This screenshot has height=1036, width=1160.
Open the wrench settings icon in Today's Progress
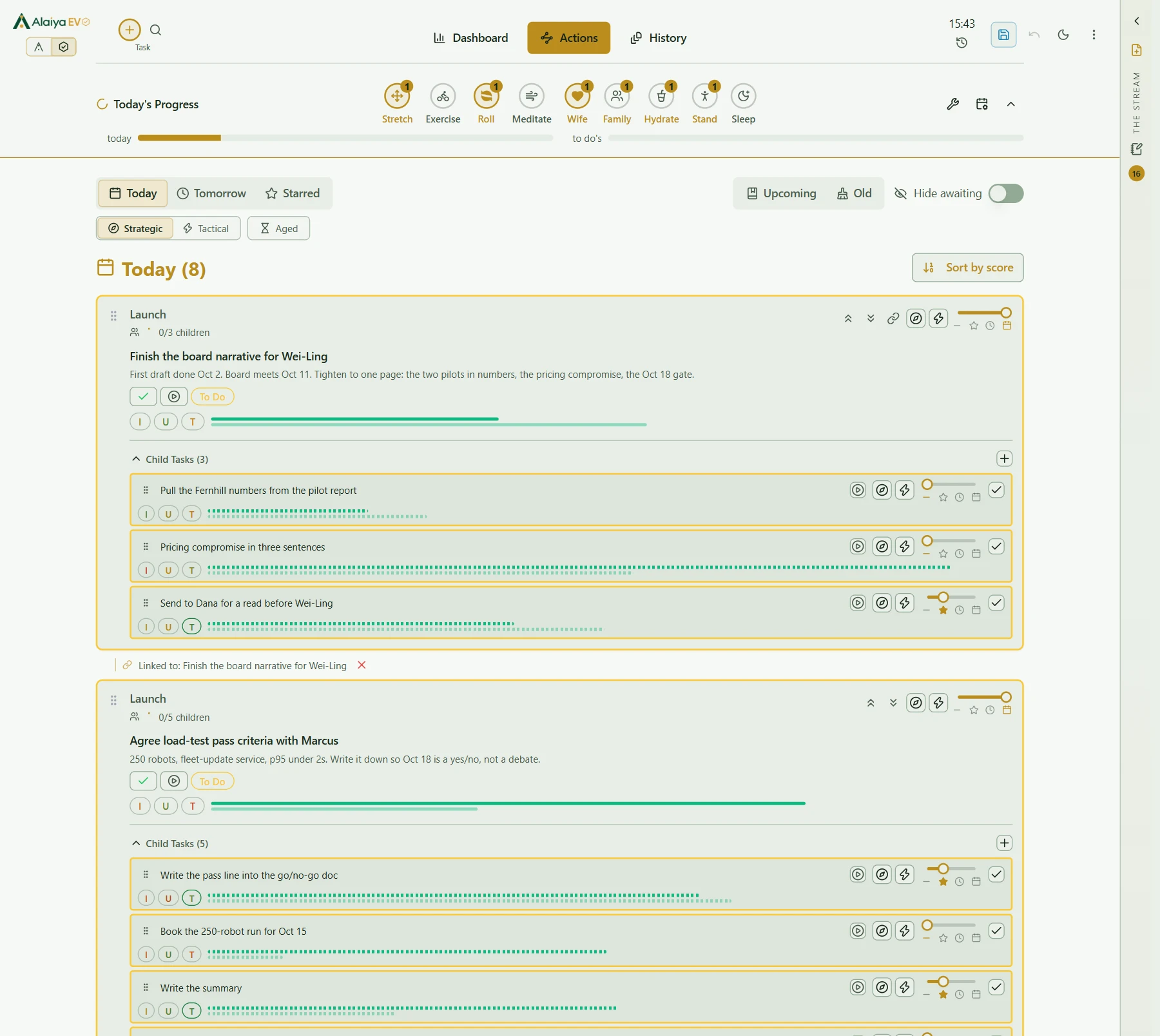[x=952, y=104]
